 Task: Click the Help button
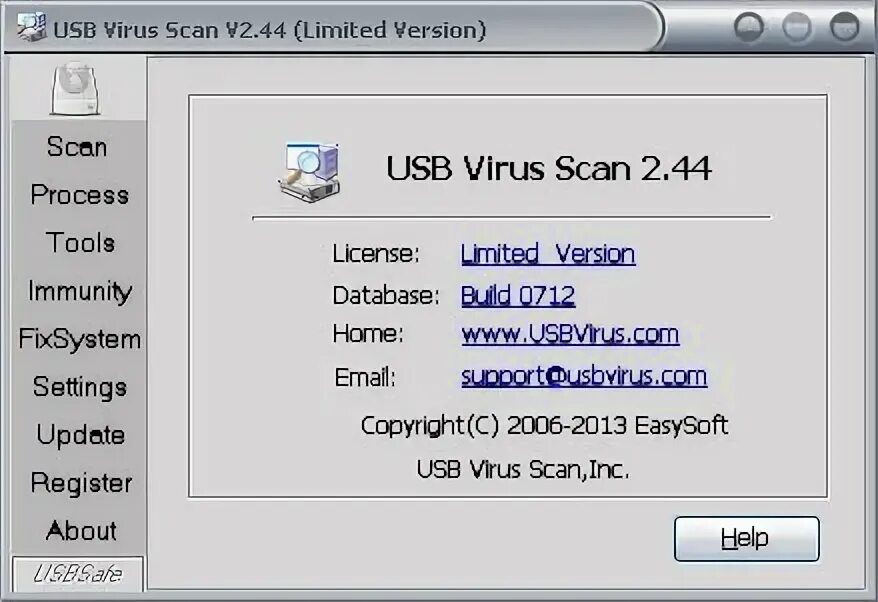click(x=746, y=538)
